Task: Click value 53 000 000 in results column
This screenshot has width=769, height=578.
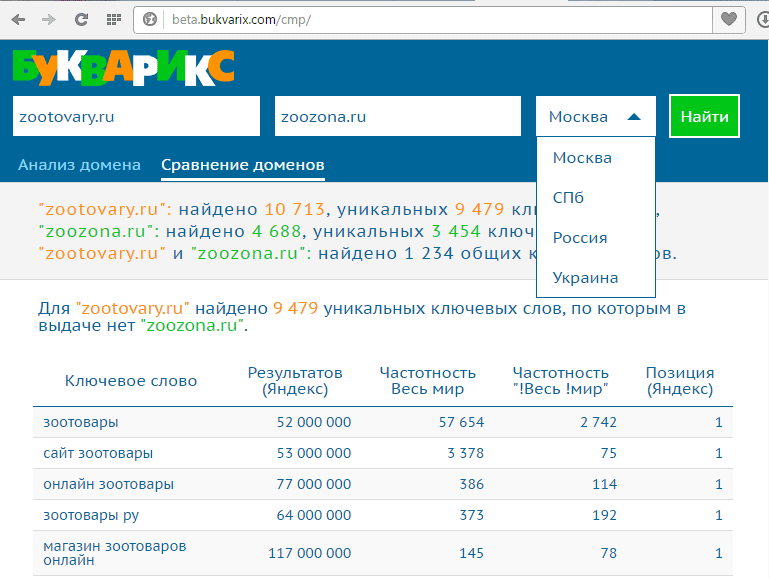Action: 314,453
